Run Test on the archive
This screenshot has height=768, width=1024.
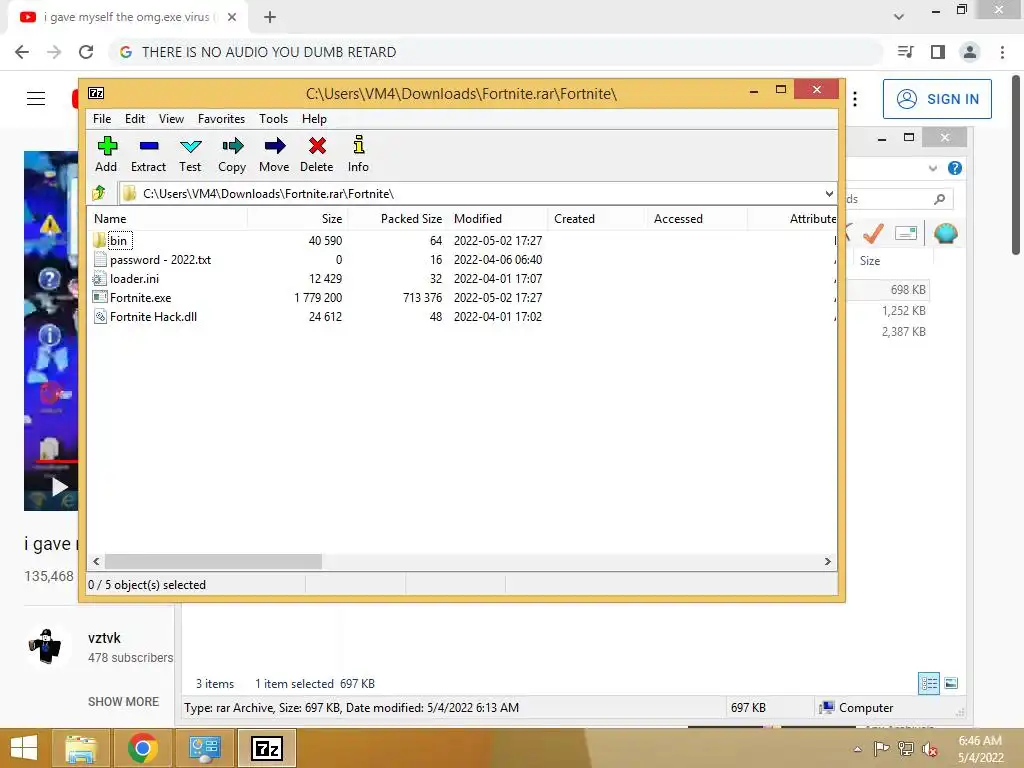coord(190,154)
